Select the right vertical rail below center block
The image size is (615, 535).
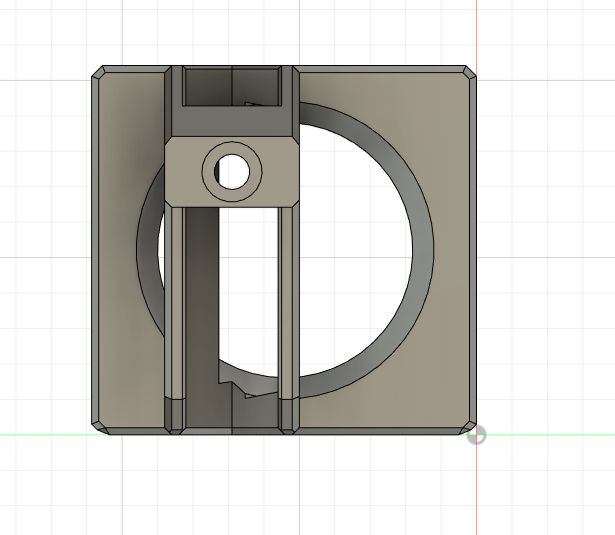tap(287, 302)
